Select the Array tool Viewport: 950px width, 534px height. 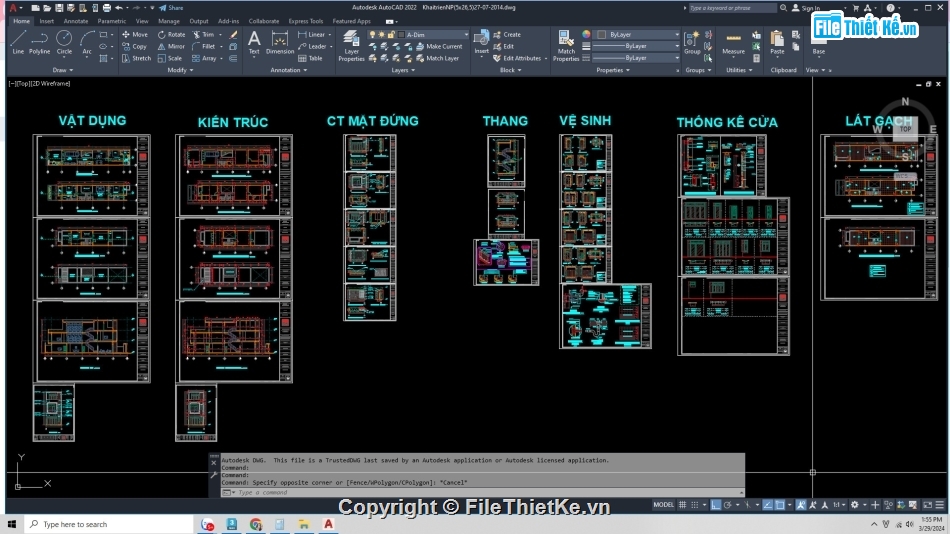tap(204, 58)
